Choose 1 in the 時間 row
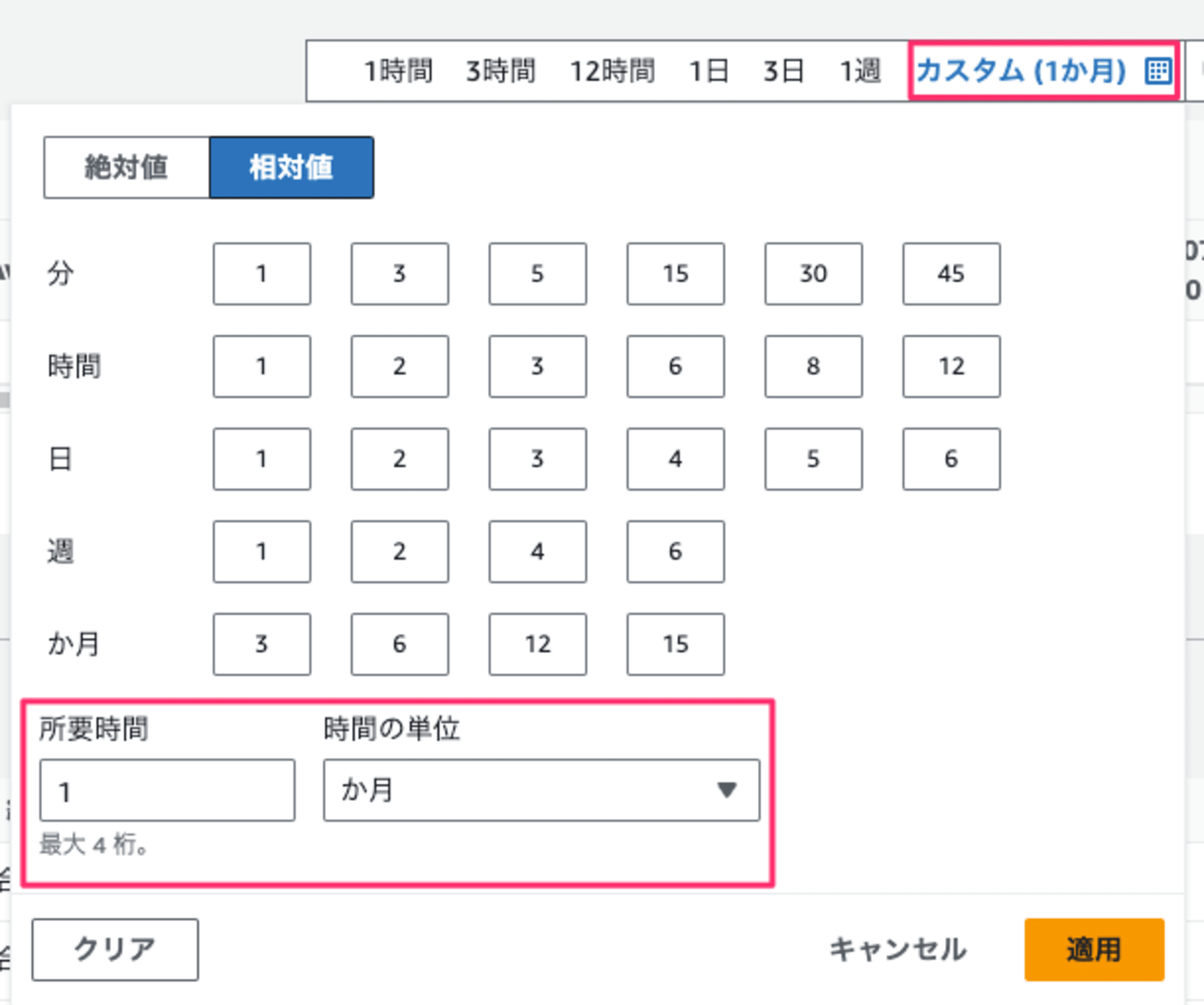 coord(262,367)
